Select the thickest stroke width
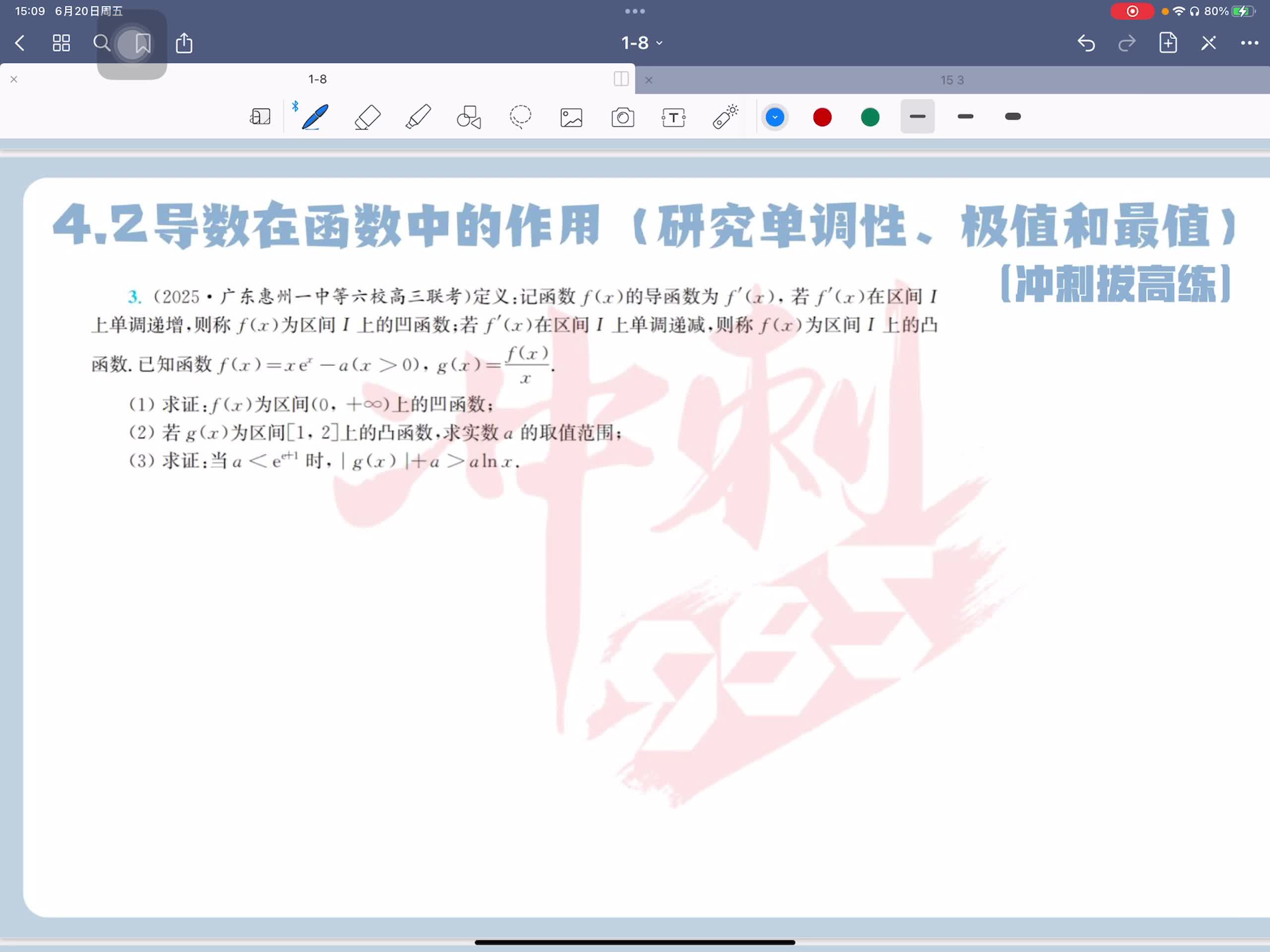Screen dimensions: 1270x952 1013,117
